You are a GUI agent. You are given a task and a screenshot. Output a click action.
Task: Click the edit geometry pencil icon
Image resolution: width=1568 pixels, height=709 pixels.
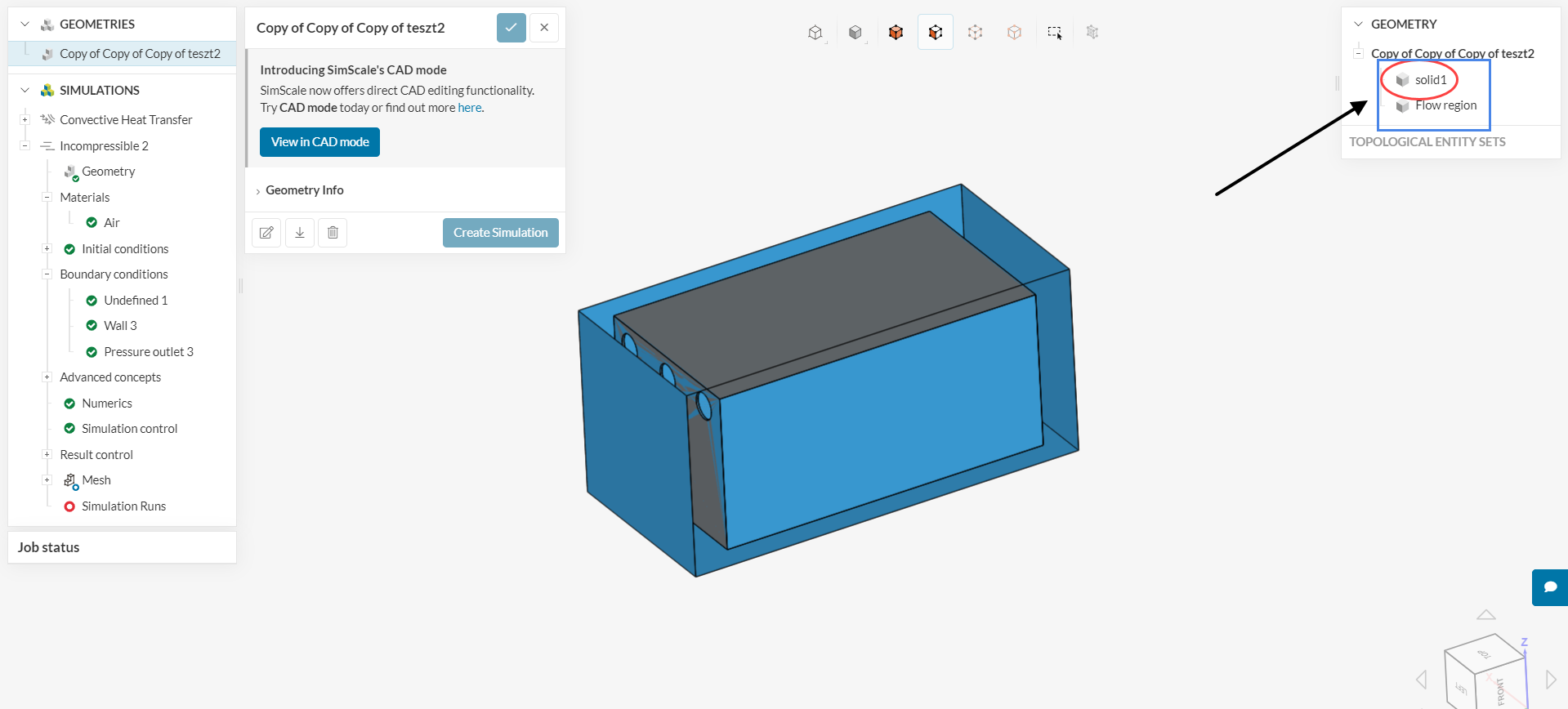point(266,233)
